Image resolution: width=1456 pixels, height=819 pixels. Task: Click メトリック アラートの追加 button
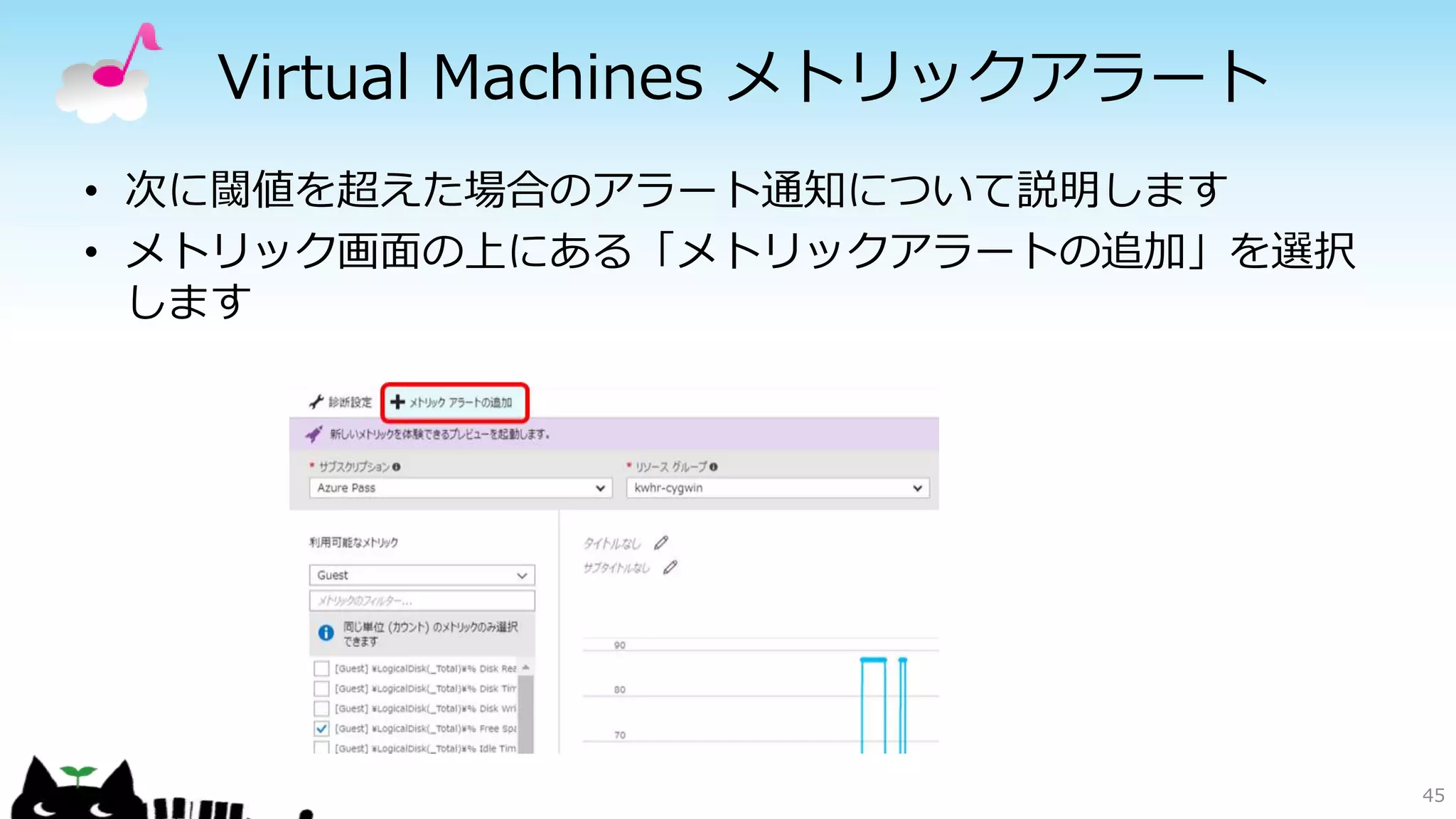tap(455, 402)
